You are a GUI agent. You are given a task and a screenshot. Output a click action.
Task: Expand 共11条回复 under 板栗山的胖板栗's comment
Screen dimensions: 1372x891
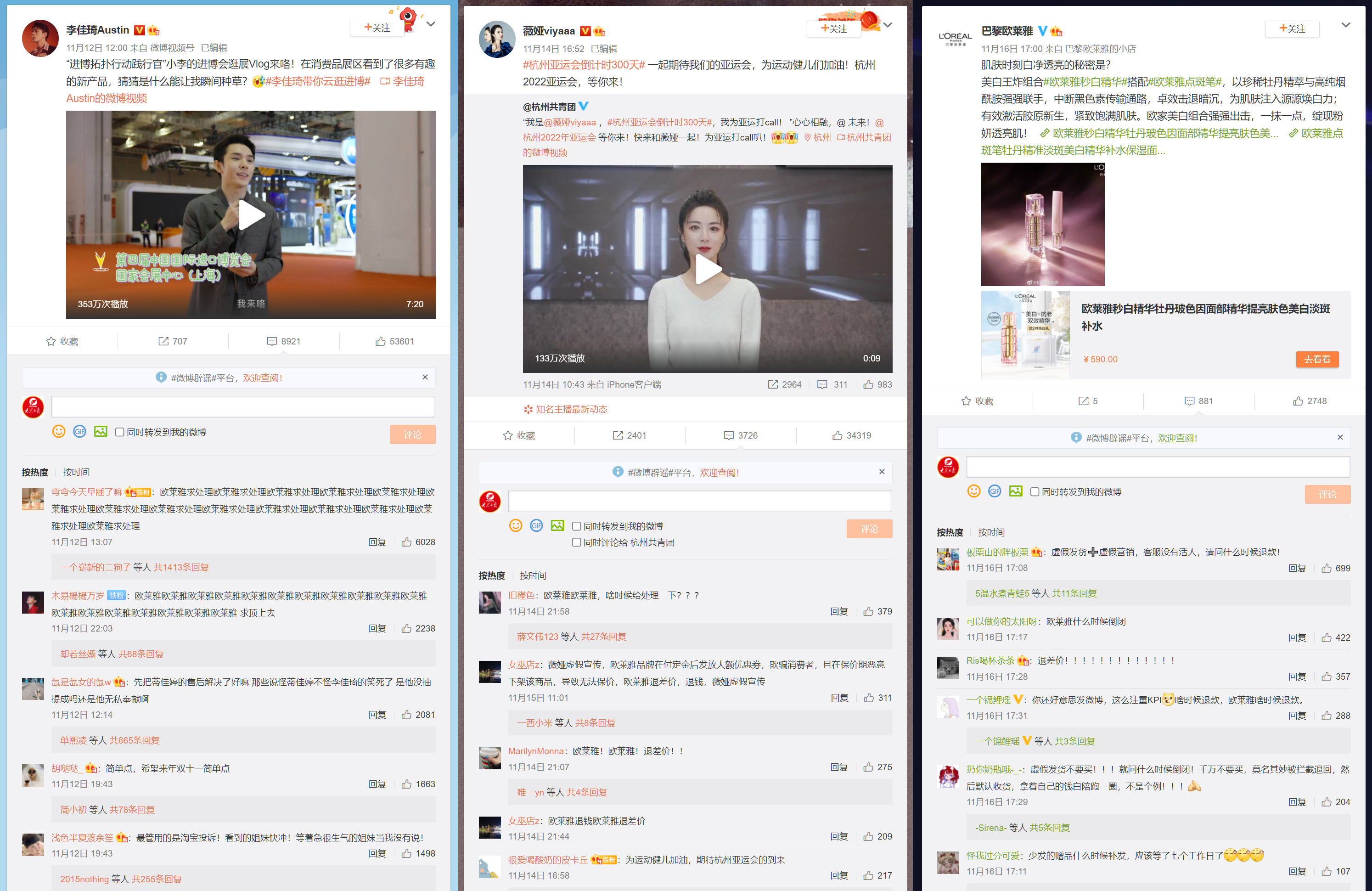click(x=1074, y=593)
